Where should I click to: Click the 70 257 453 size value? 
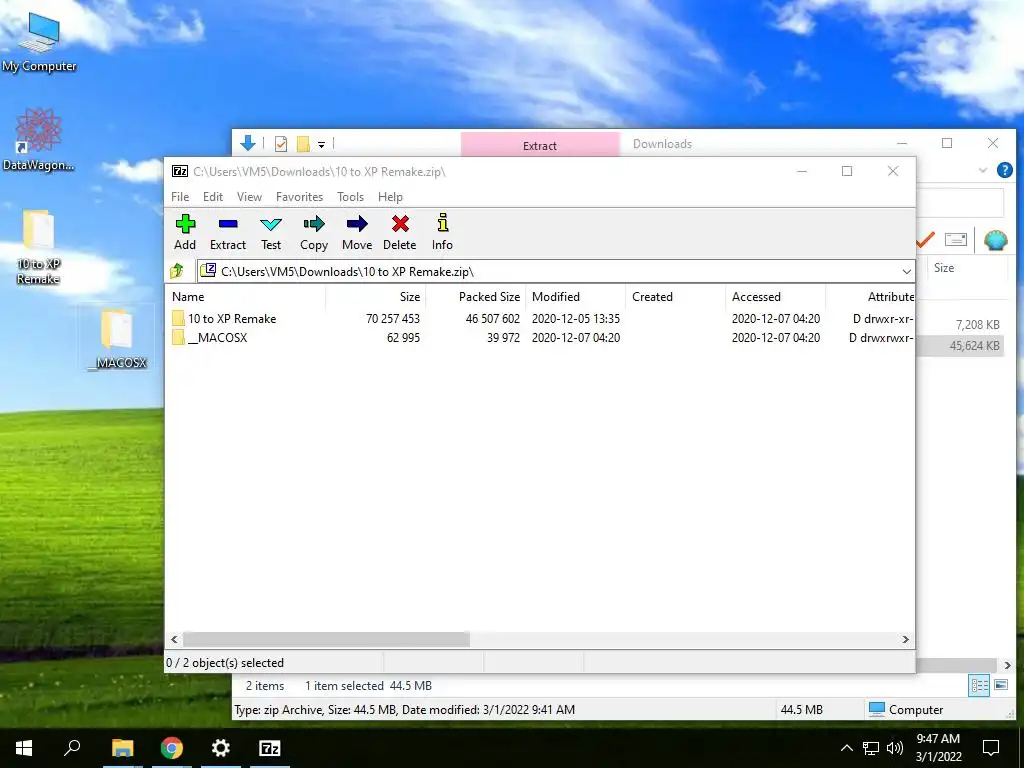(x=392, y=319)
